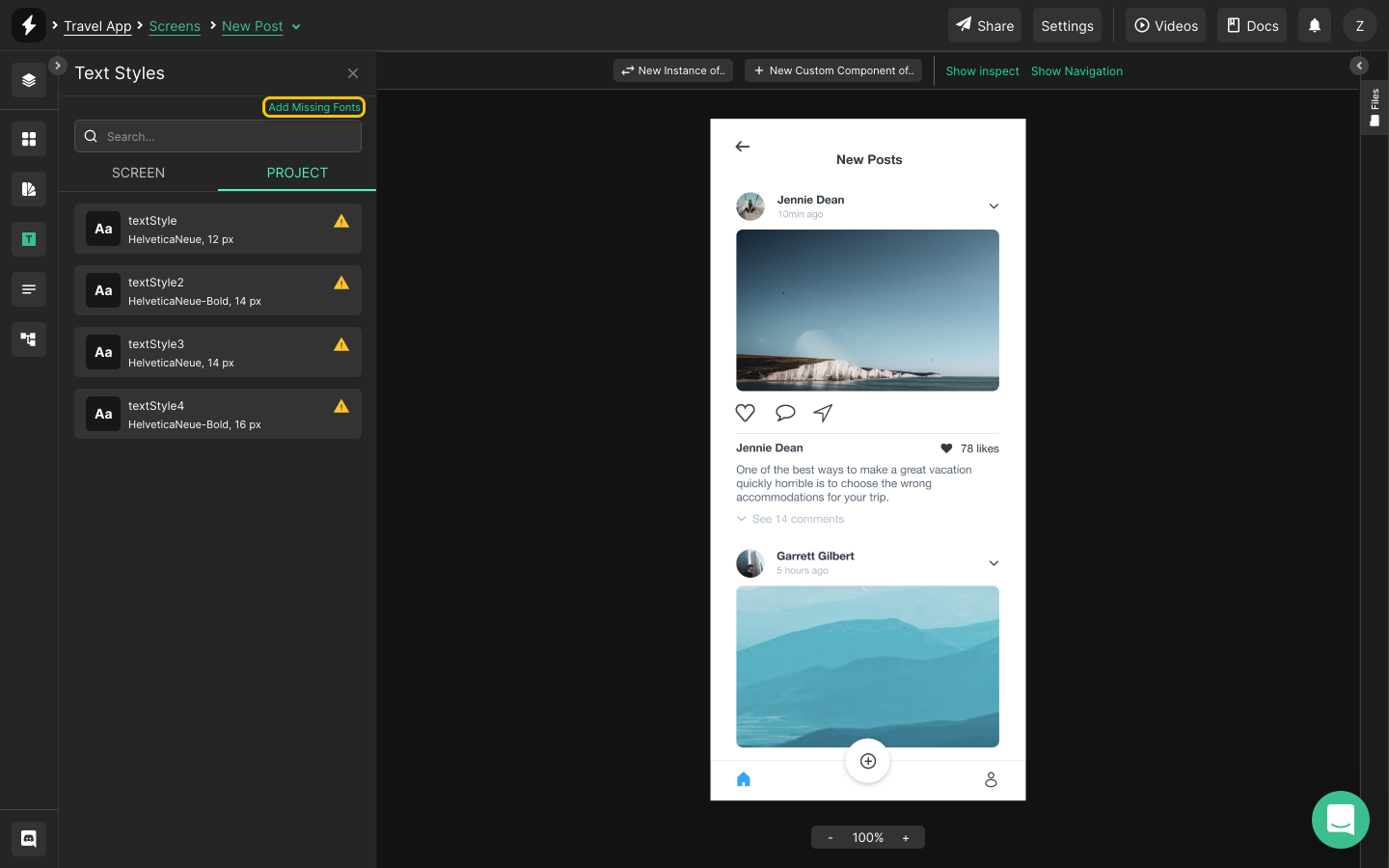Click the heart like icon under first post
The image size is (1389, 868).
(745, 413)
